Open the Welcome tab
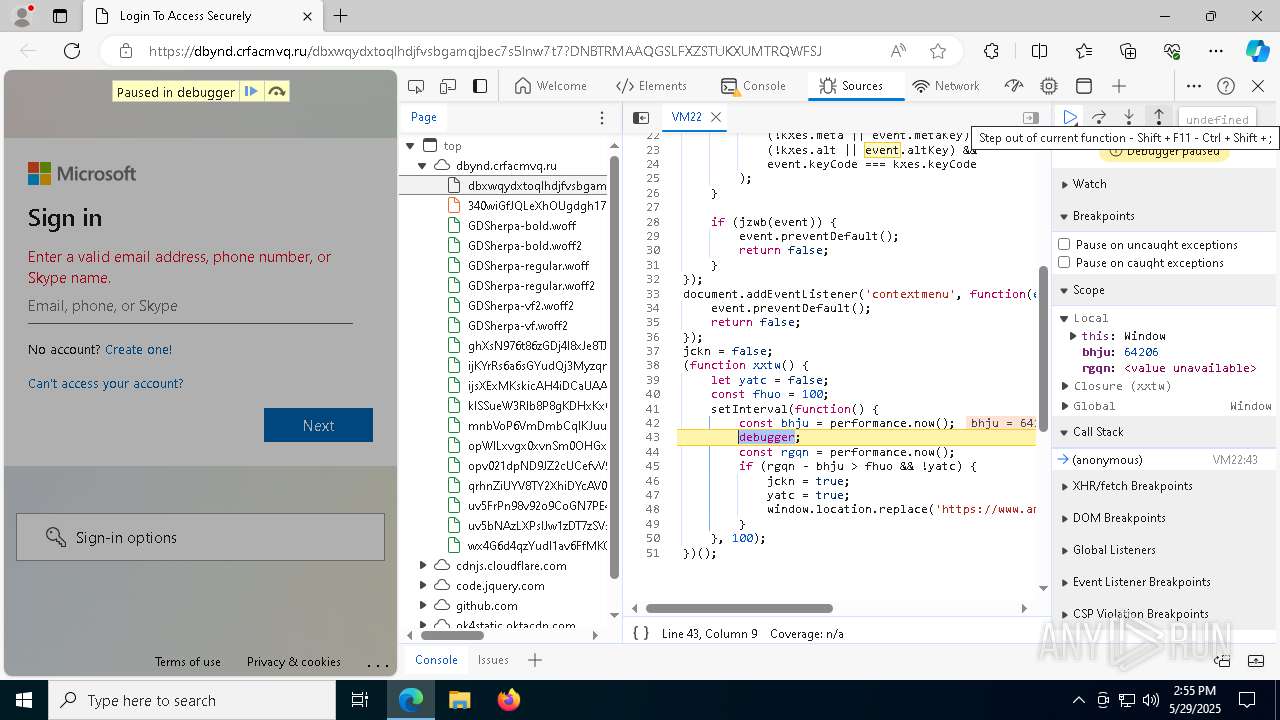 click(551, 86)
